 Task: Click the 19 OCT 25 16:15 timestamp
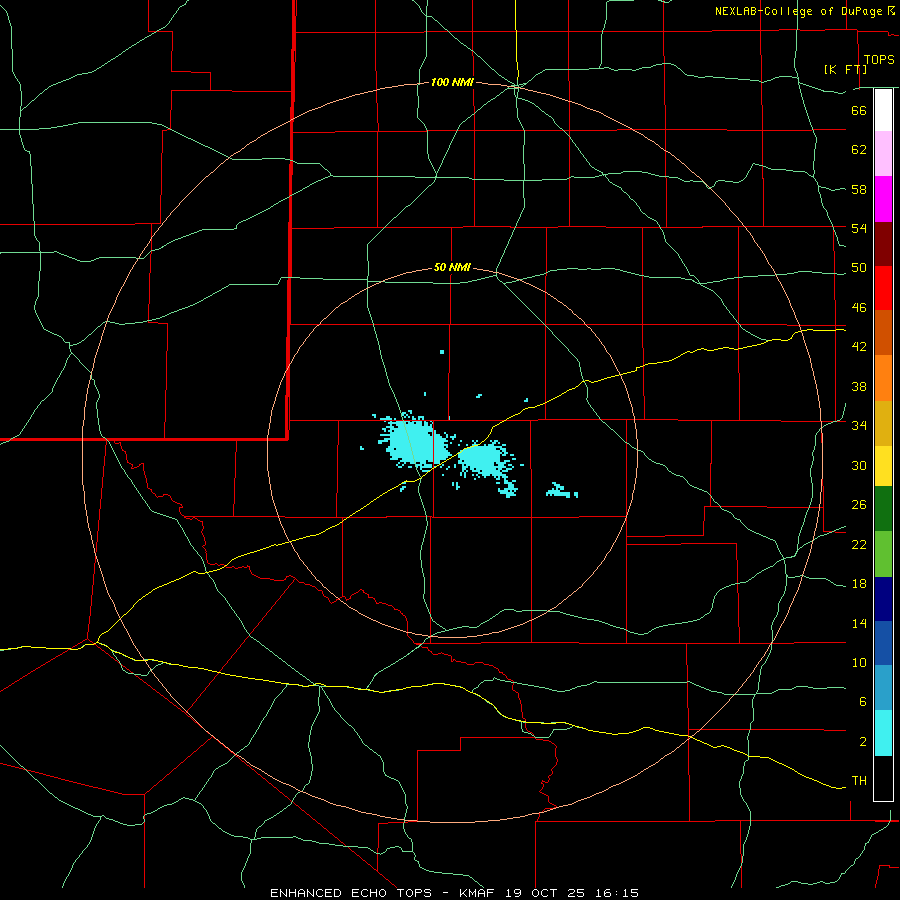572,893
